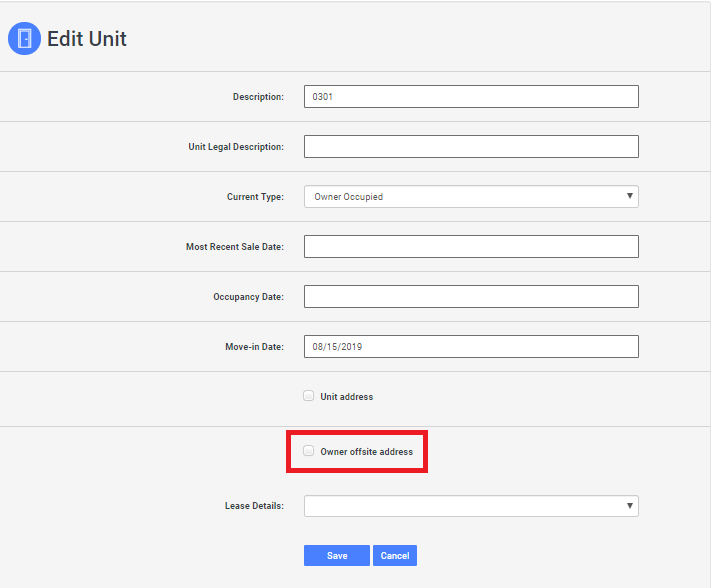Select the Occupancy Date input box

(x=471, y=297)
